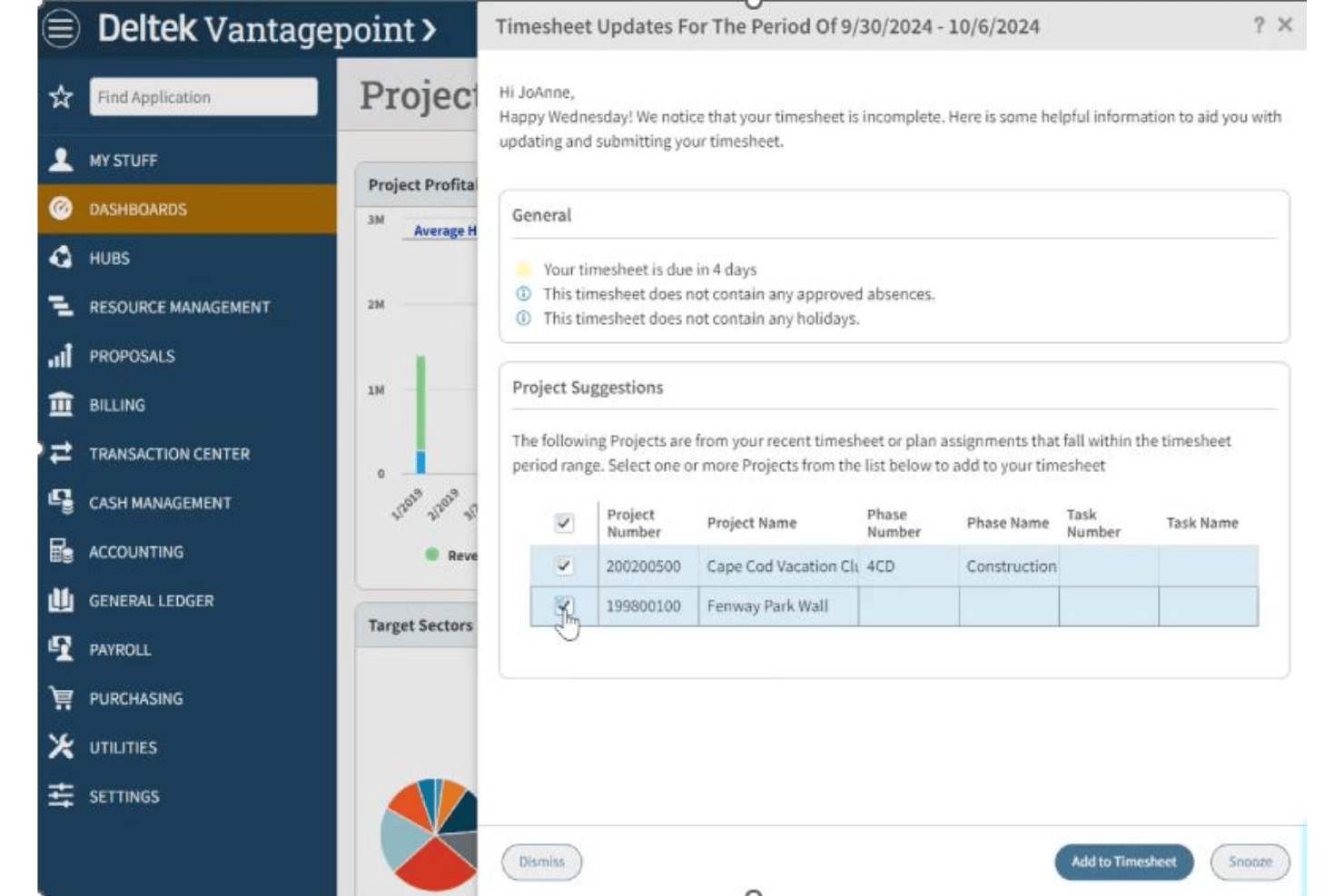The height and width of the screenshot is (896, 1344).
Task: Click the Settings sliders icon
Action: click(x=61, y=796)
